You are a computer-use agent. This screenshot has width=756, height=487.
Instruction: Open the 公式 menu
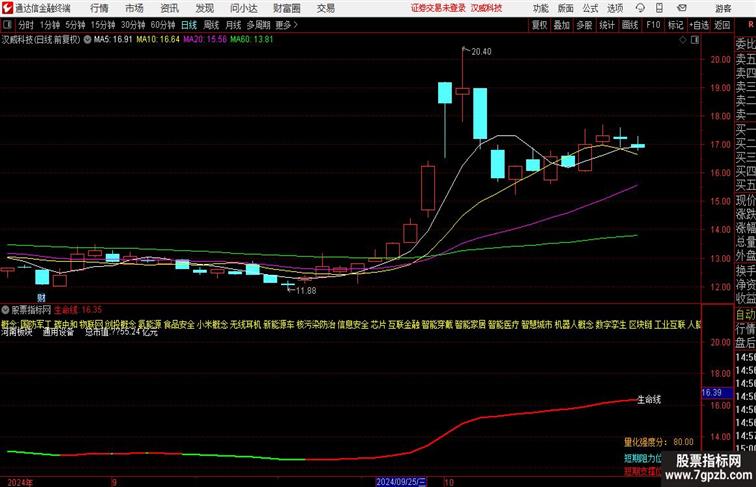[590, 8]
